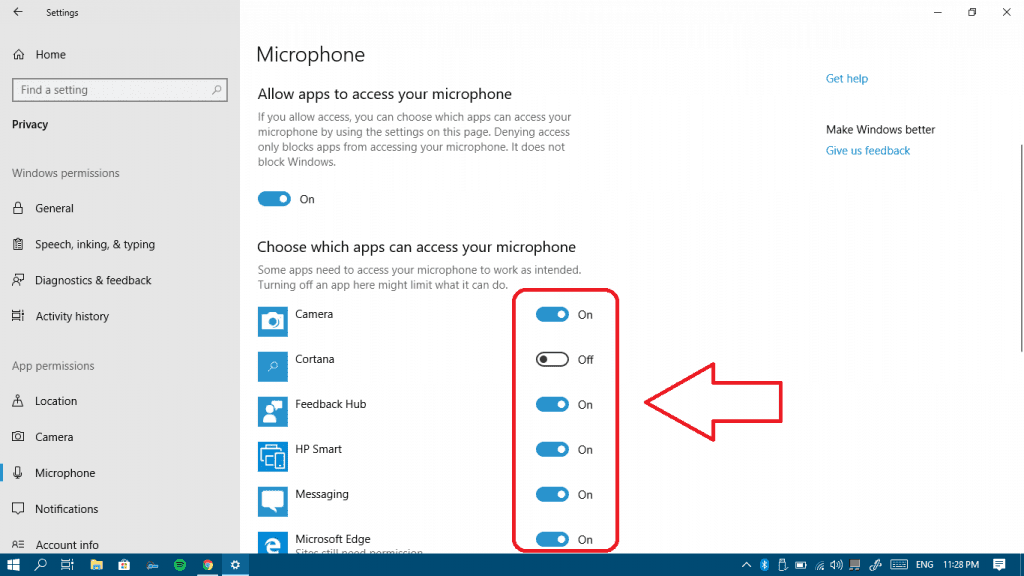Viewport: 1024px width, 576px height.
Task: Click the battery tray icon
Action: (x=801, y=565)
